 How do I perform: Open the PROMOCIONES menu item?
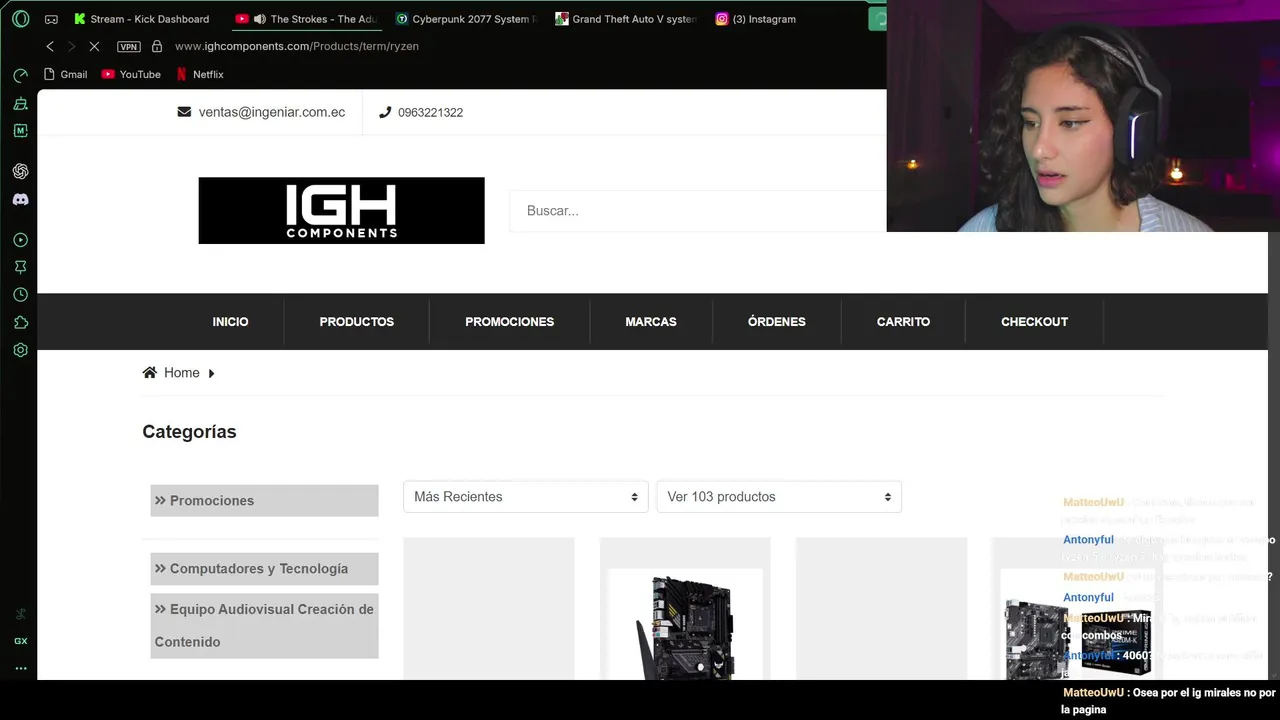pyautogui.click(x=509, y=322)
